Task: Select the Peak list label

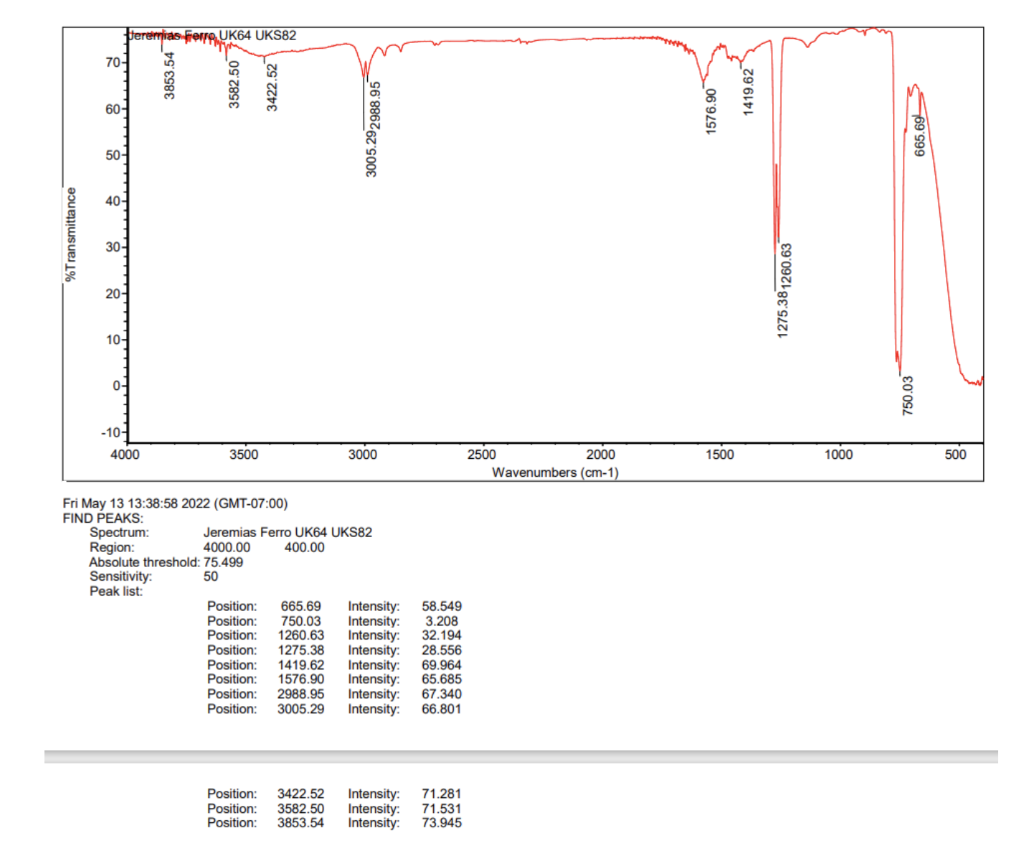Action: point(116,592)
